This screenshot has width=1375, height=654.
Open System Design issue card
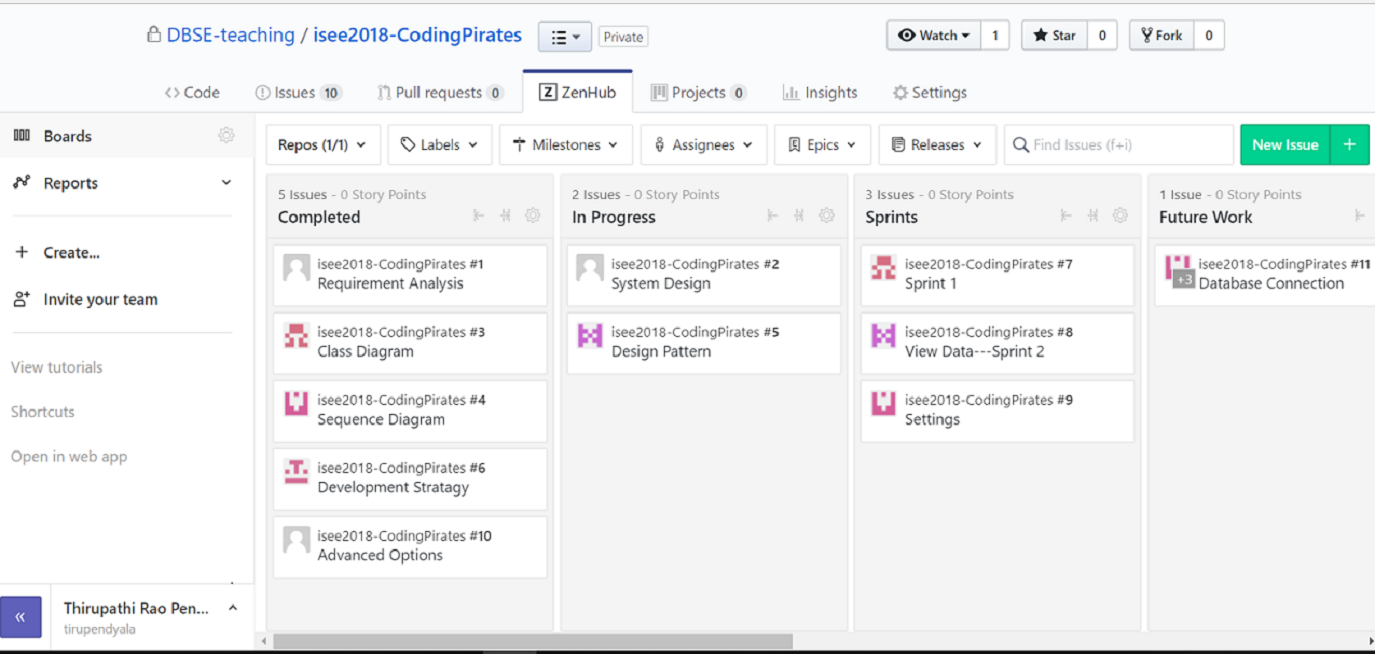coord(704,275)
